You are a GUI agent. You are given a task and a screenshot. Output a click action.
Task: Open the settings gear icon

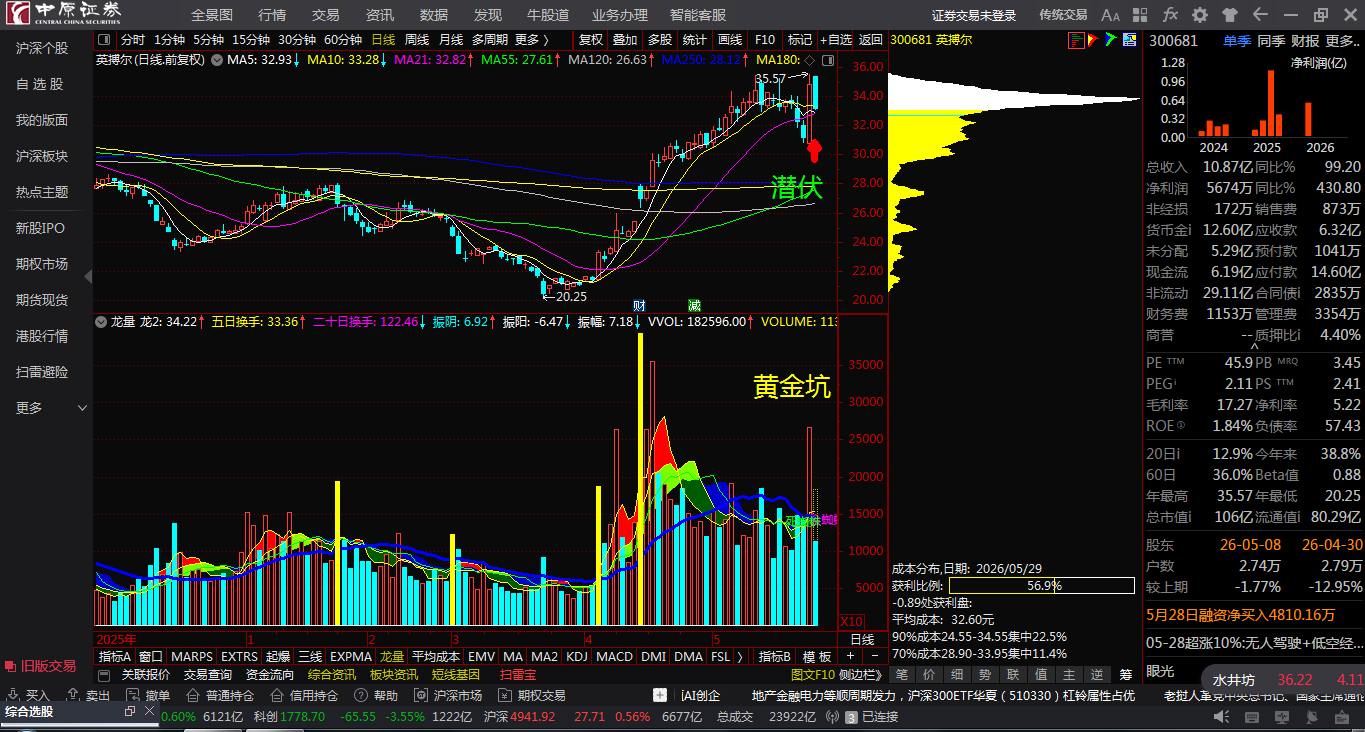tap(1200, 15)
